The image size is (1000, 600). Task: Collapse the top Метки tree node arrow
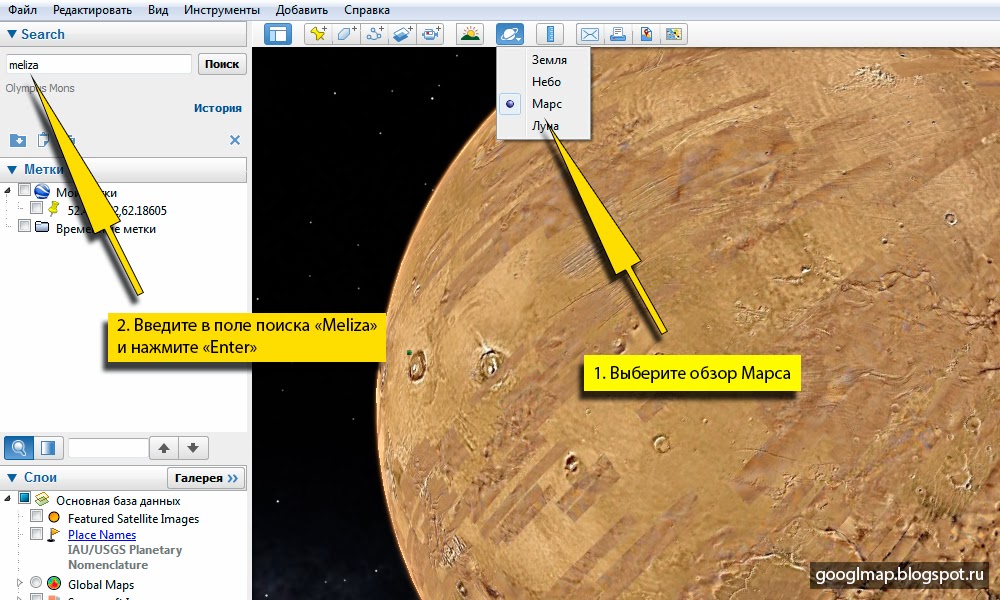8,191
